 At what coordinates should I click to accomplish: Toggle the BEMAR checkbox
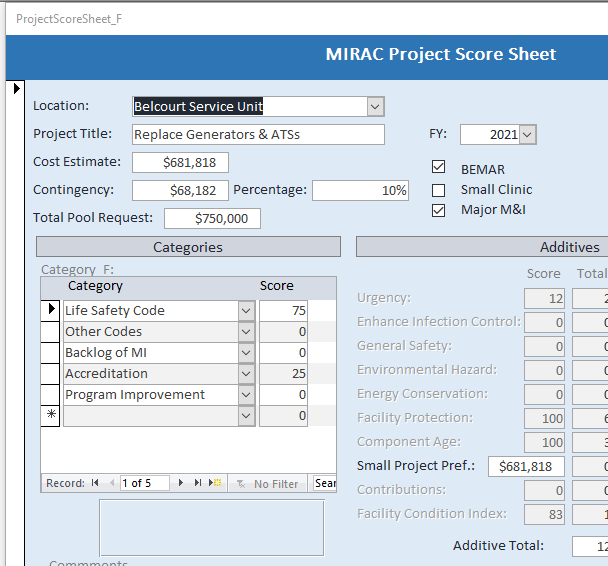tap(438, 167)
